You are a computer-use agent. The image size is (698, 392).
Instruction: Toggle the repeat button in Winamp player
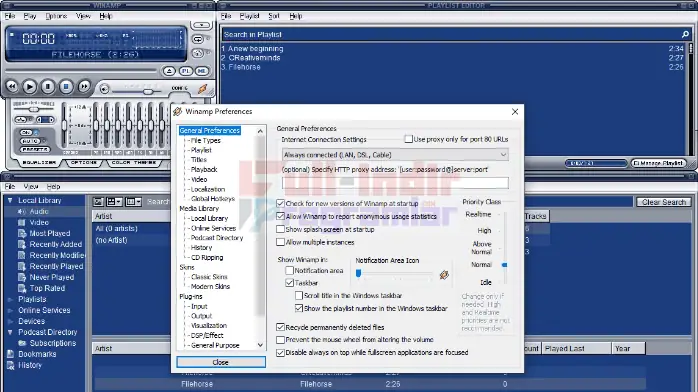pyautogui.click(x=198, y=39)
